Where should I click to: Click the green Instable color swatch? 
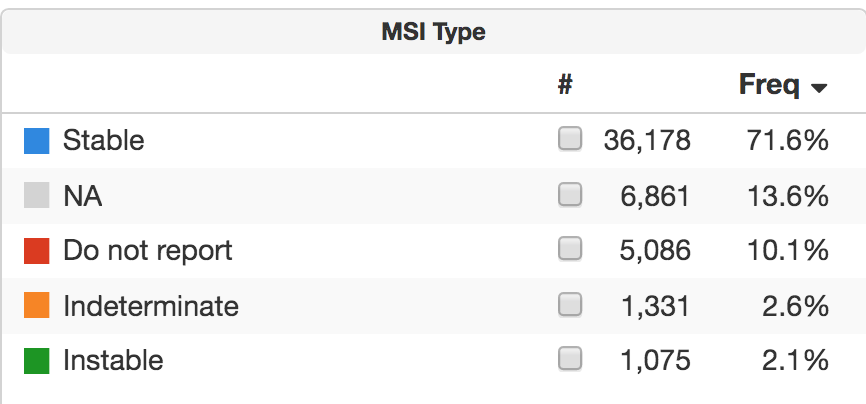coord(37,359)
